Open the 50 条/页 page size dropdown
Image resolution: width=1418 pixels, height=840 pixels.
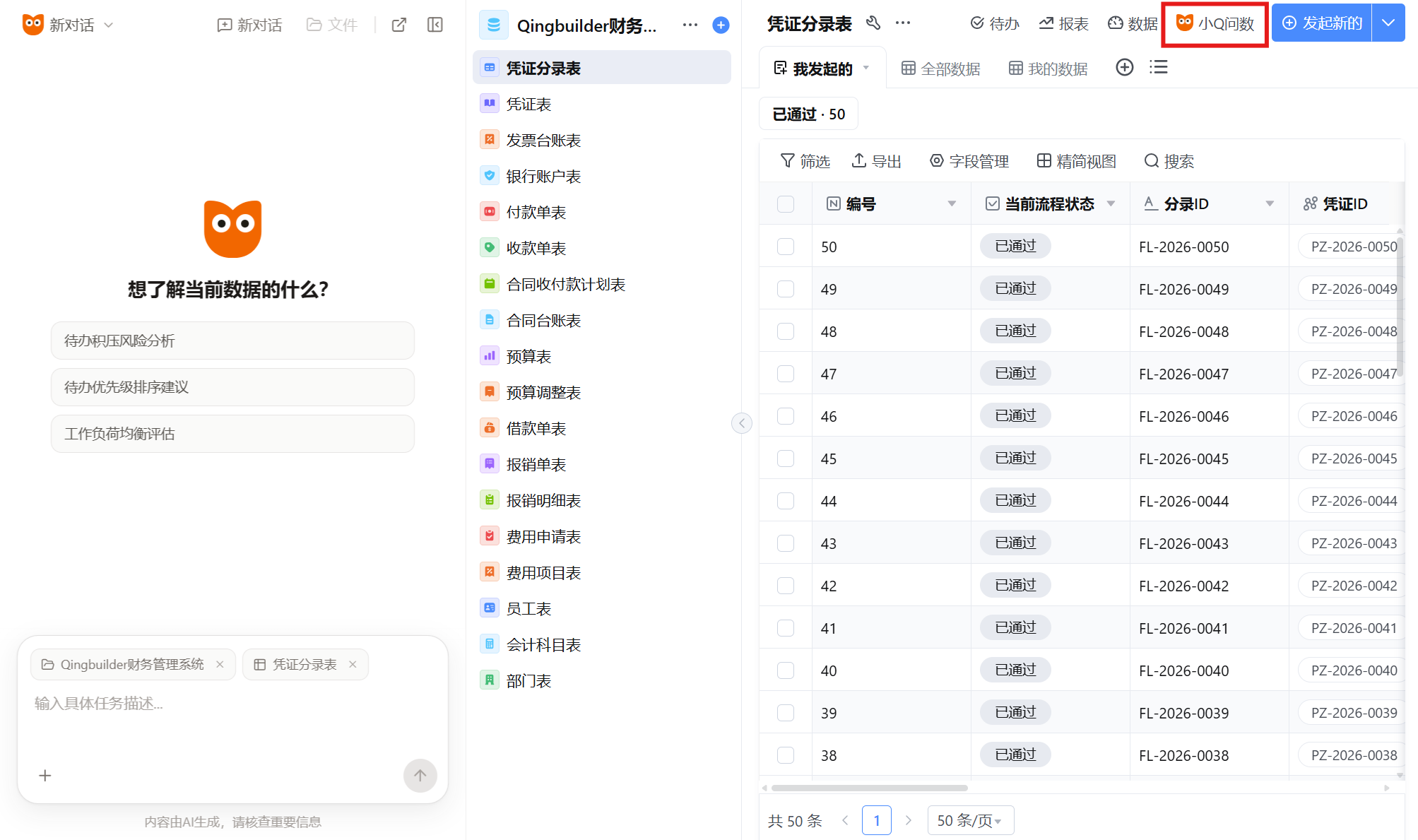pyautogui.click(x=970, y=820)
